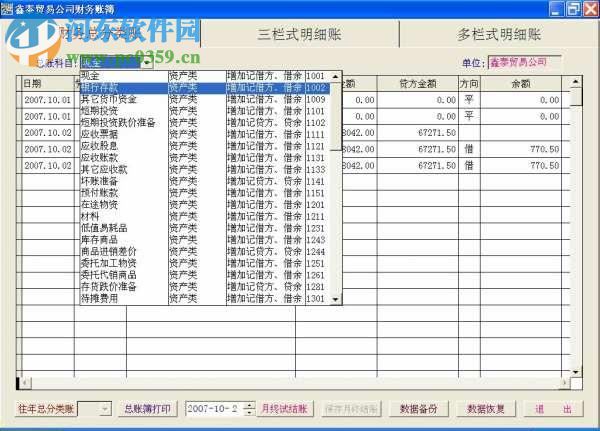600x431 pixels.
Task: Decrease the date with the stepper down arrow
Action: 249,412
